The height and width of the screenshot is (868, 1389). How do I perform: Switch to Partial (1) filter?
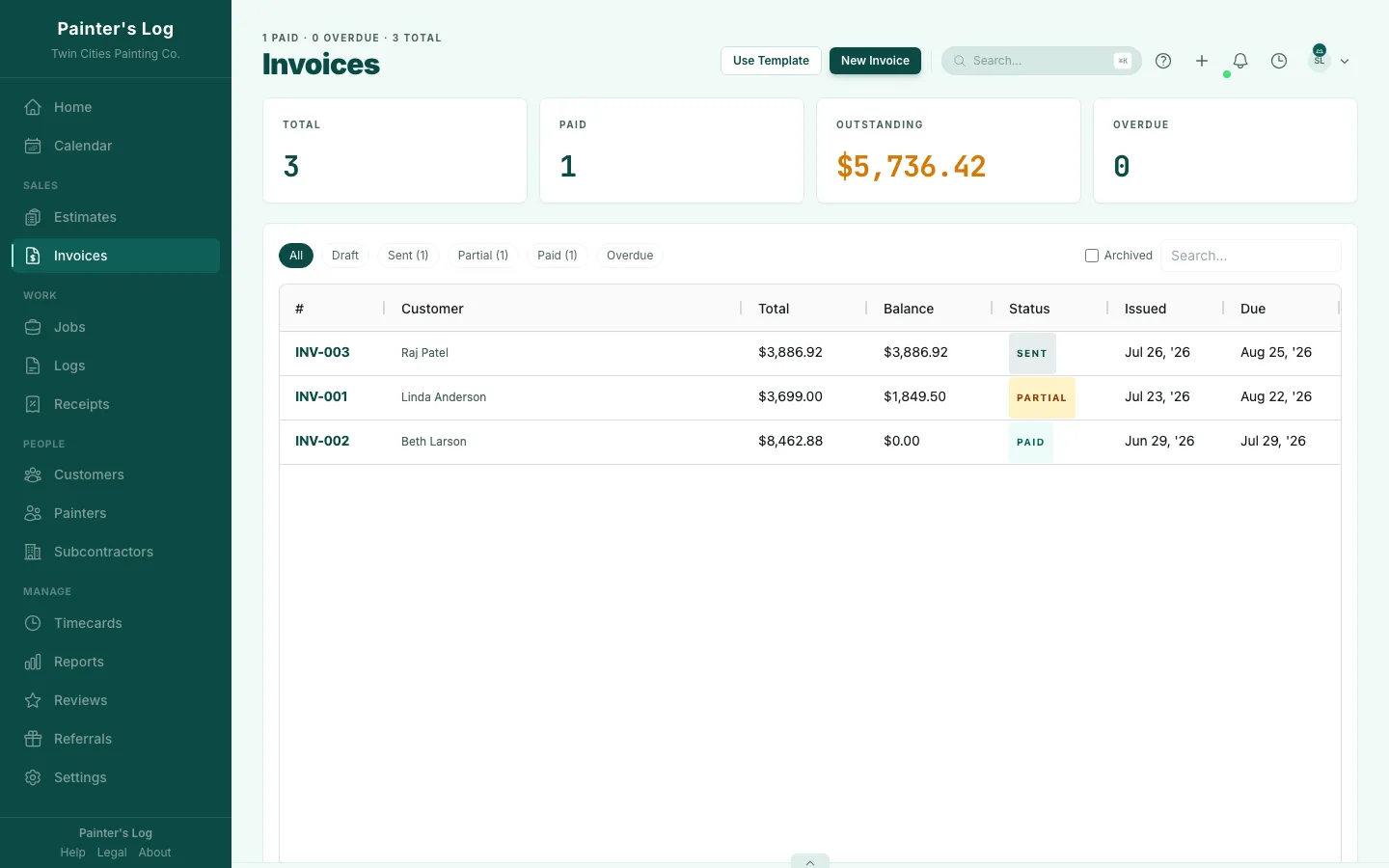[x=483, y=256]
